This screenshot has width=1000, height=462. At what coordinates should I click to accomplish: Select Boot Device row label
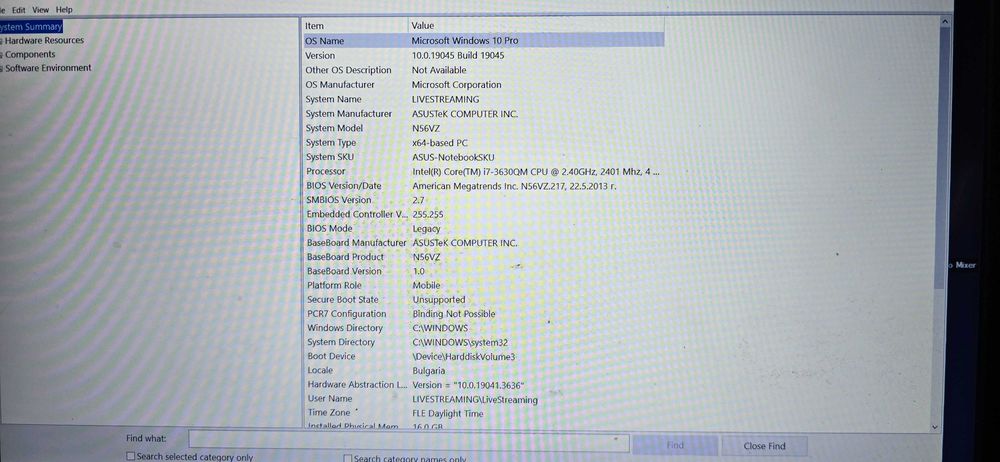332,356
